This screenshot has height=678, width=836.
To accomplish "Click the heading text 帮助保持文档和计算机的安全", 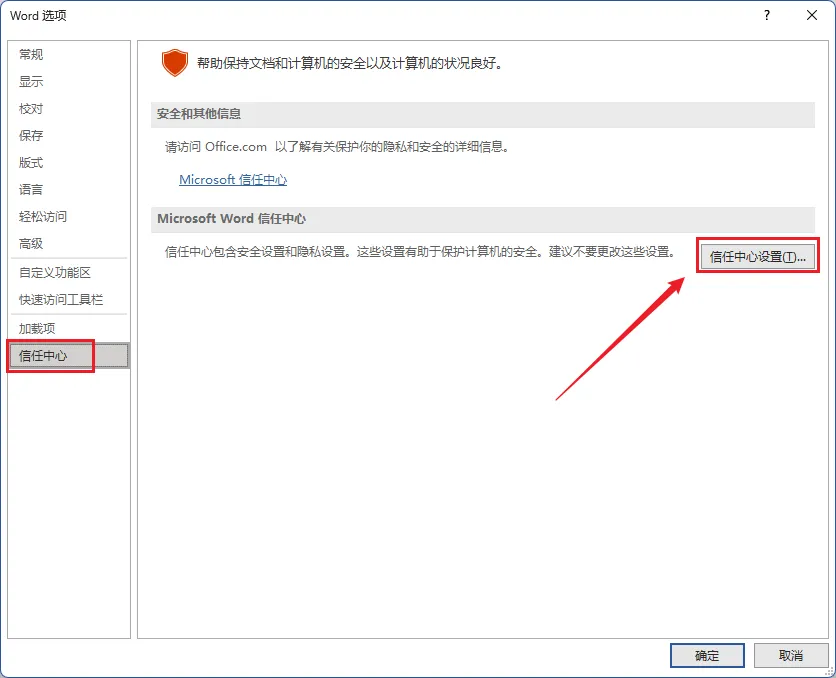I will point(350,63).
